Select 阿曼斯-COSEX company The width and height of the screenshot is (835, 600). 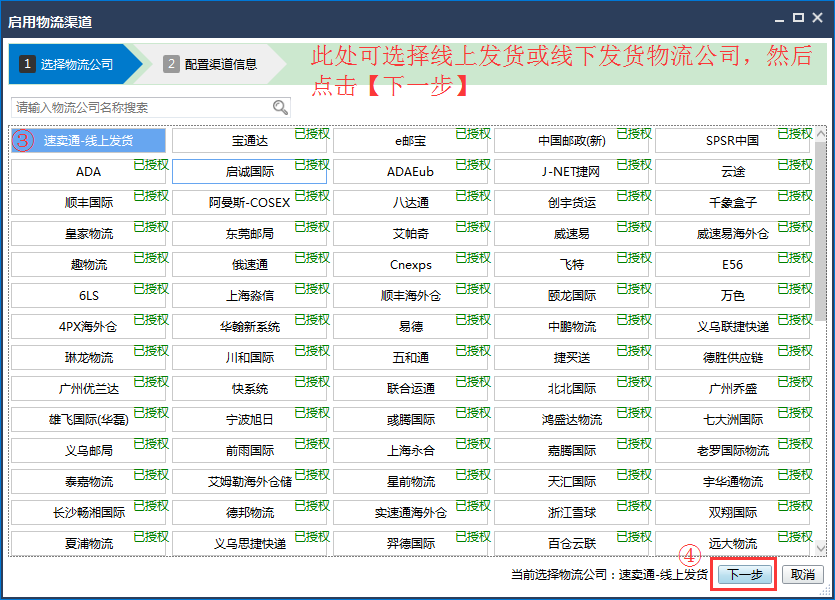(249, 202)
